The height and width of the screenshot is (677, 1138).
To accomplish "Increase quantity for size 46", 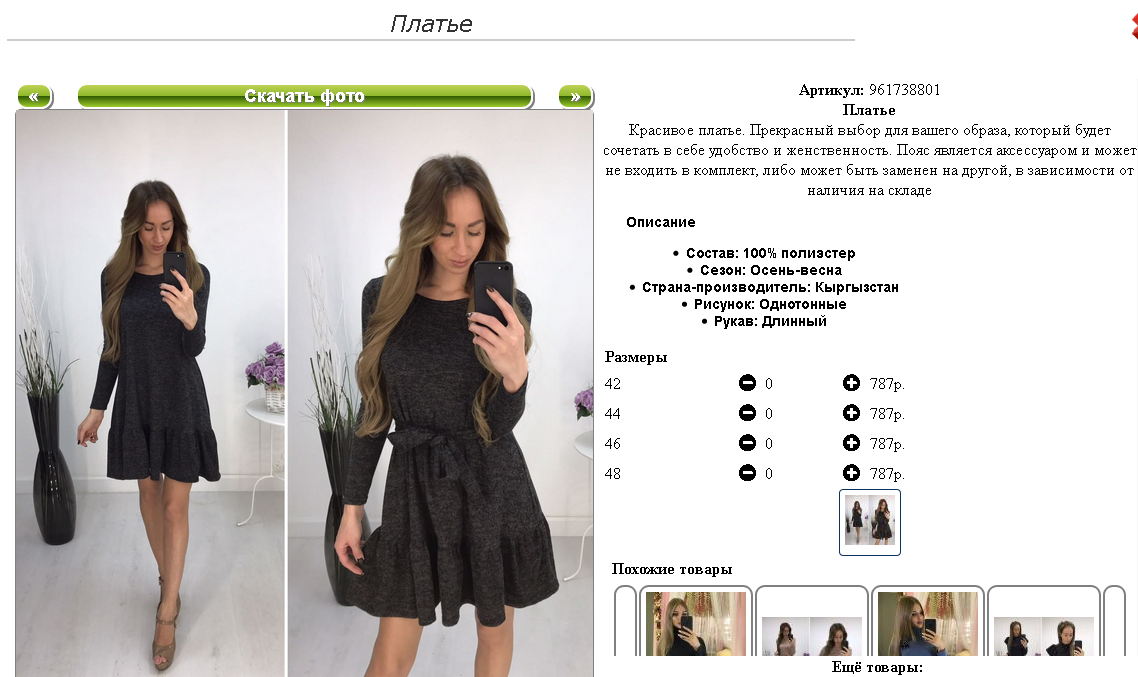I will (x=851, y=443).
